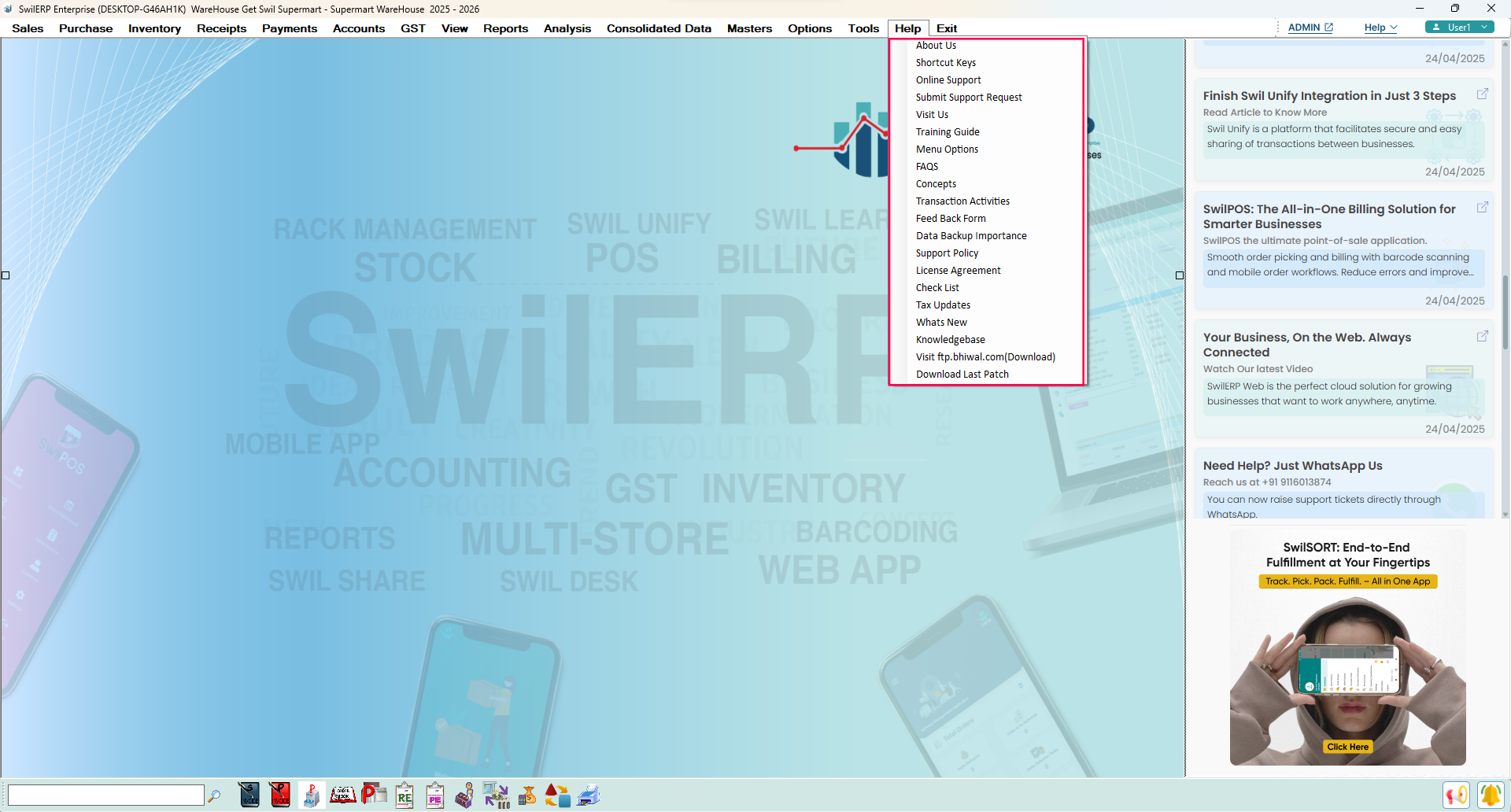The width and height of the screenshot is (1511, 812).
Task: Click the Exit menu item
Action: coord(946,28)
